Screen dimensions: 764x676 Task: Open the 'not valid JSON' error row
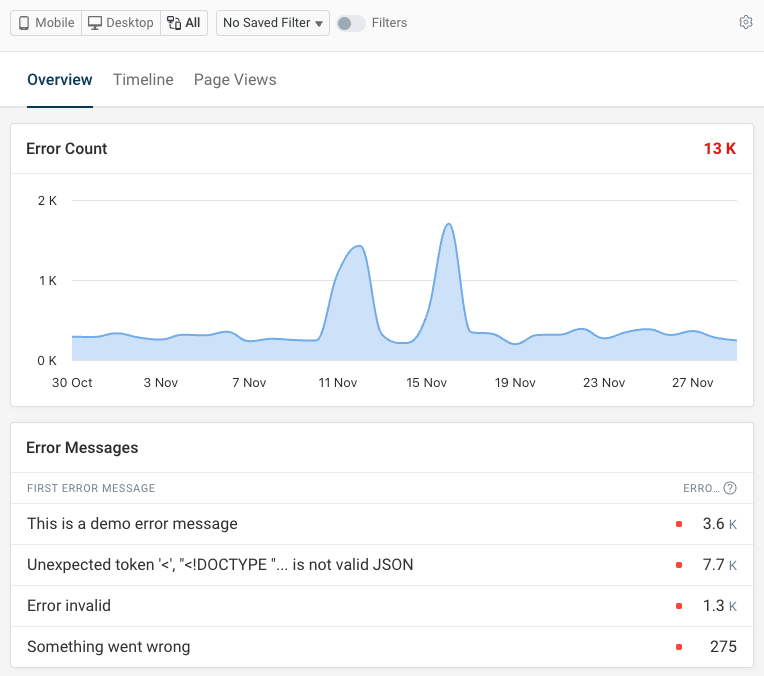click(x=220, y=565)
